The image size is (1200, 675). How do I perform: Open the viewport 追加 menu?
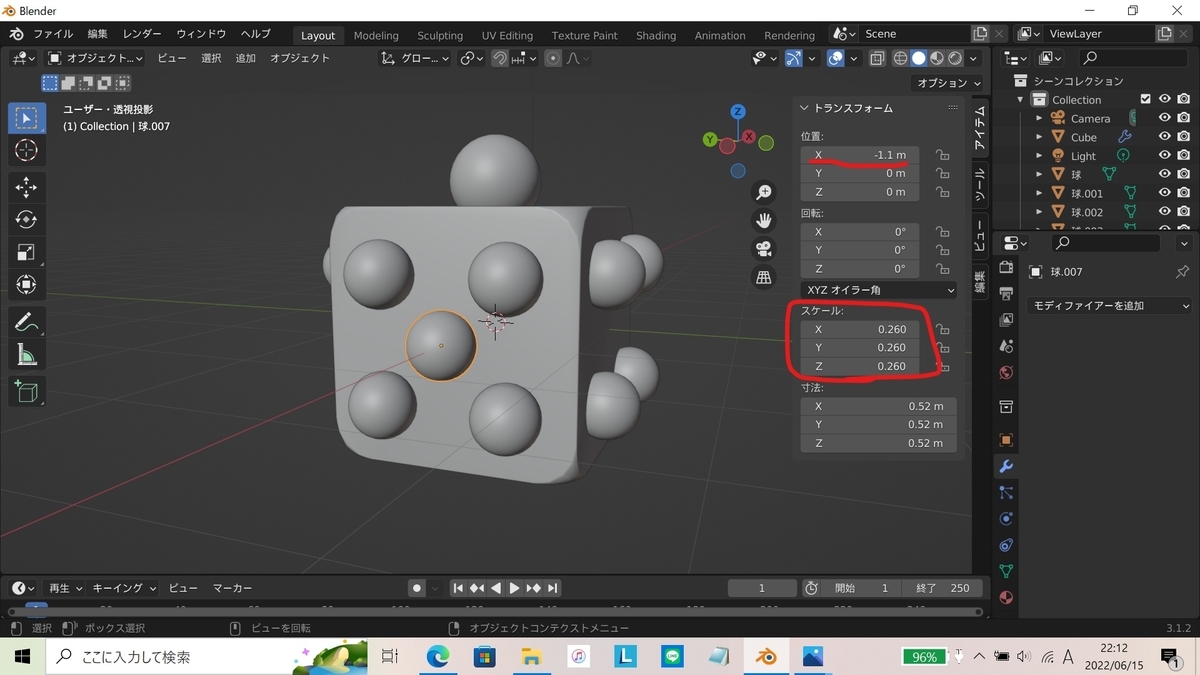point(245,58)
